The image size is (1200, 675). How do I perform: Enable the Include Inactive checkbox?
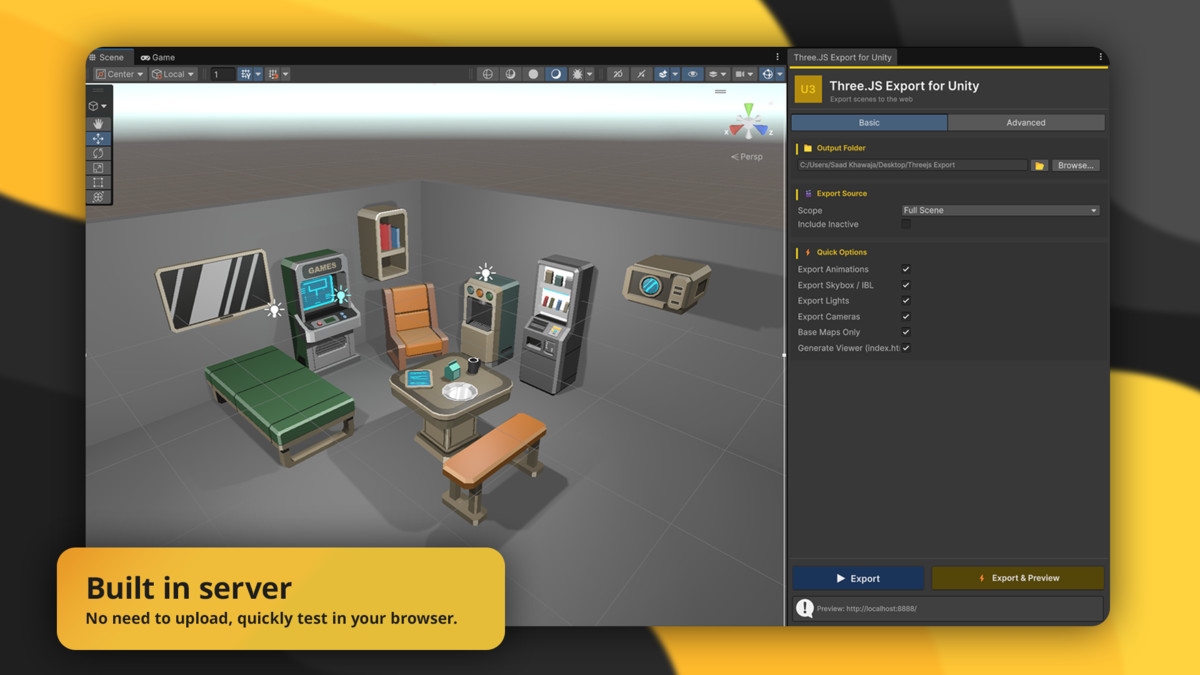pos(906,224)
